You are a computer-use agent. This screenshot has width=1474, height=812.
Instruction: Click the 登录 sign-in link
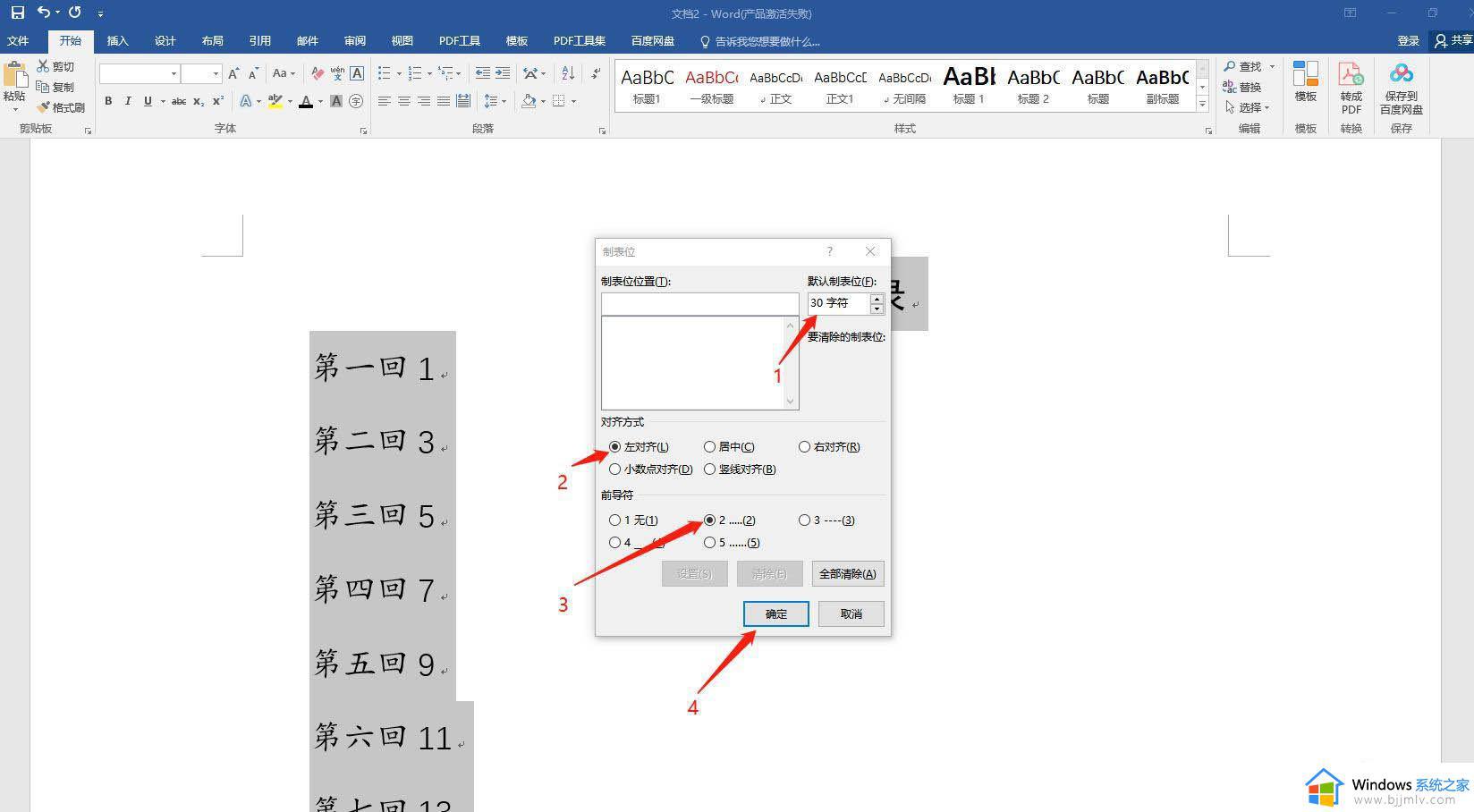pyautogui.click(x=1409, y=41)
